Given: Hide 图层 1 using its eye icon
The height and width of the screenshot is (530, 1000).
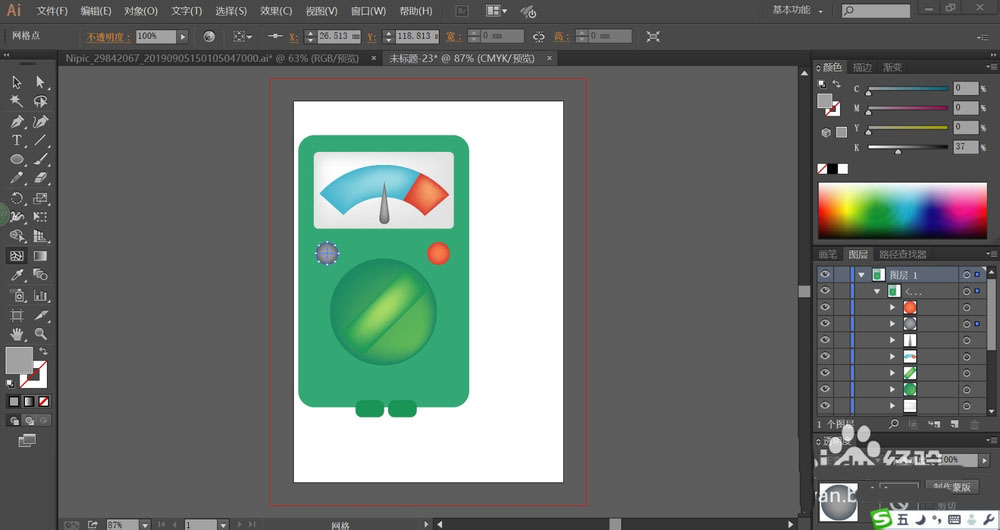Looking at the screenshot, I should tap(825, 275).
